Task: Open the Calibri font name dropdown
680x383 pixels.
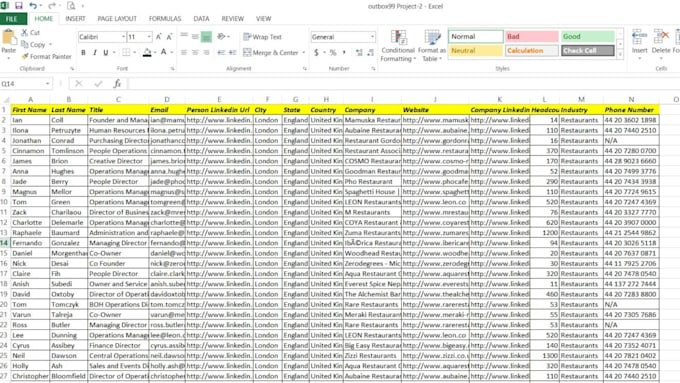Action: pos(123,37)
